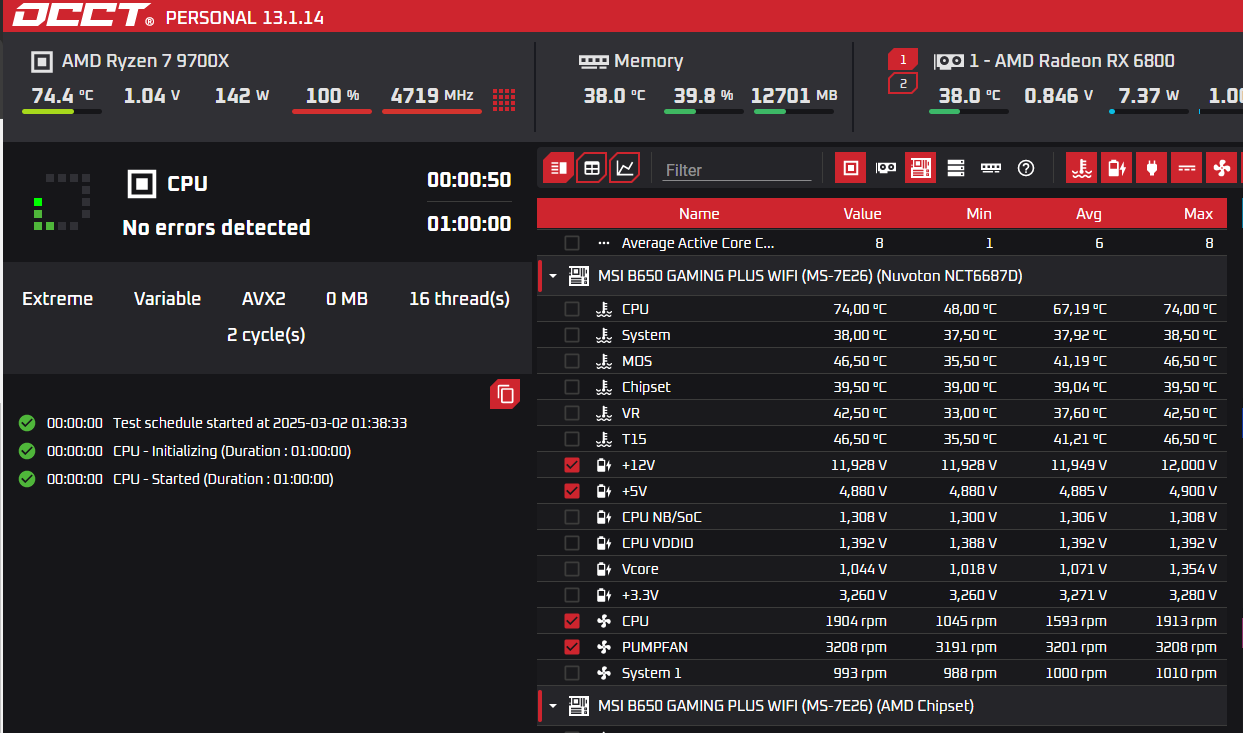This screenshot has height=733, width=1243.
Task: Click the AMD Ryzen 7 9700X processor icon
Action: (41, 61)
